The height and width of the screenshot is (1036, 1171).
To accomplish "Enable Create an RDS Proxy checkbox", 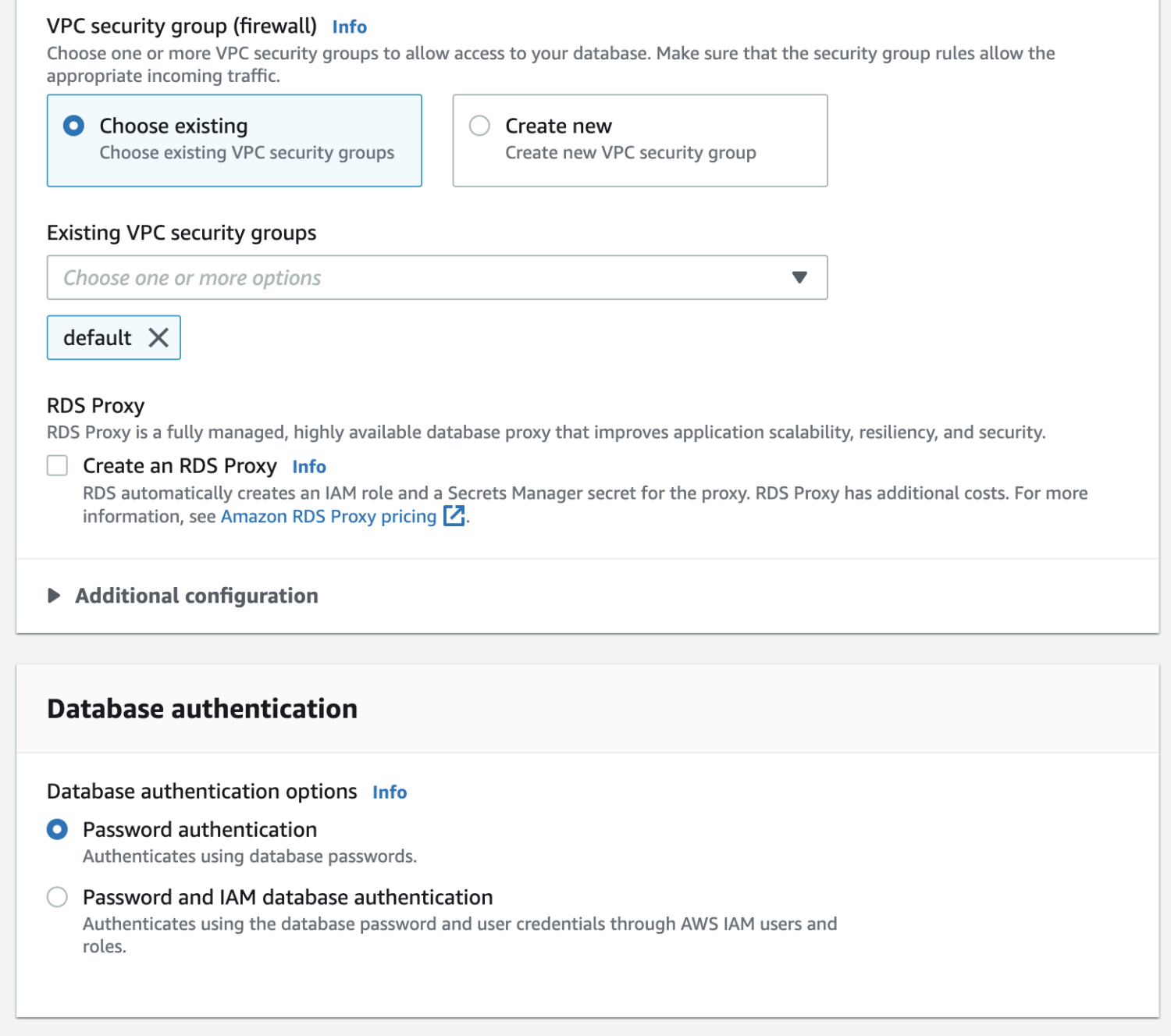I will point(57,466).
